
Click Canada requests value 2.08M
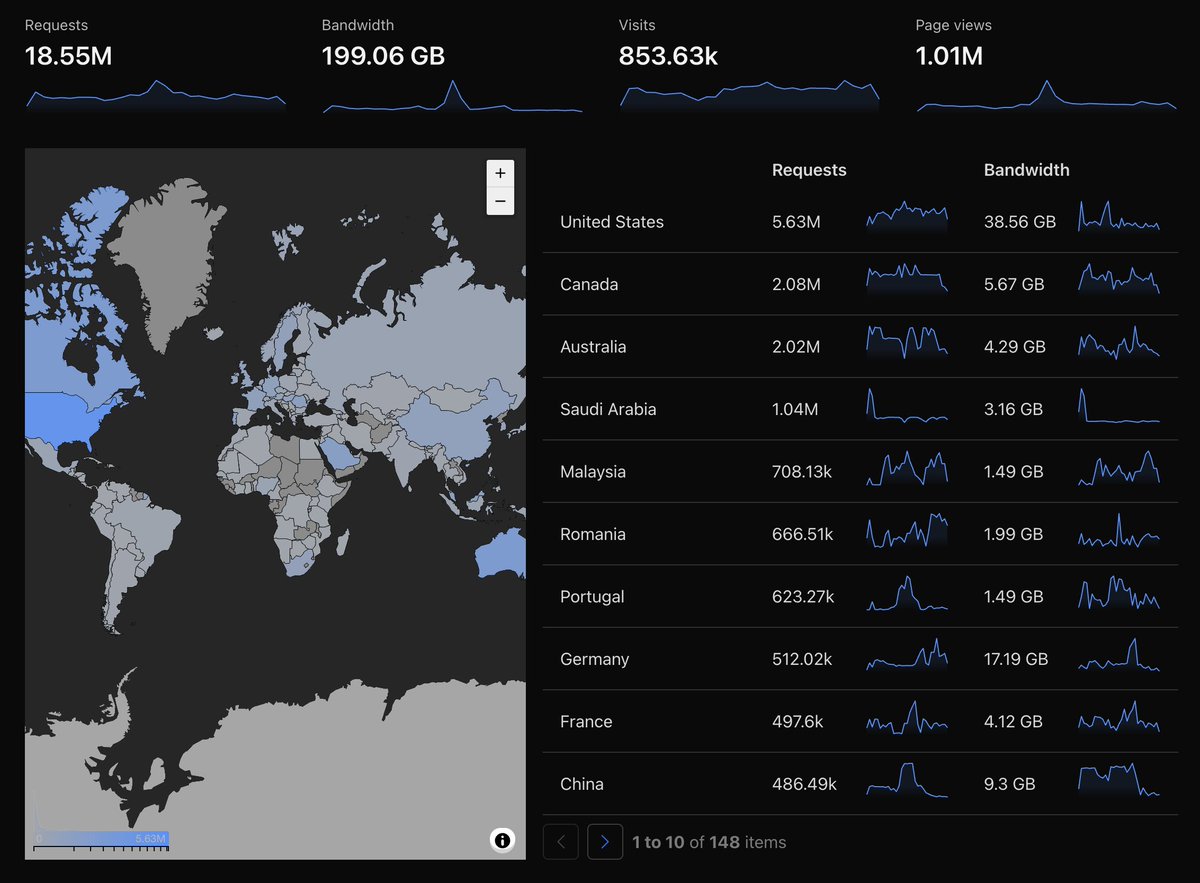click(x=796, y=284)
